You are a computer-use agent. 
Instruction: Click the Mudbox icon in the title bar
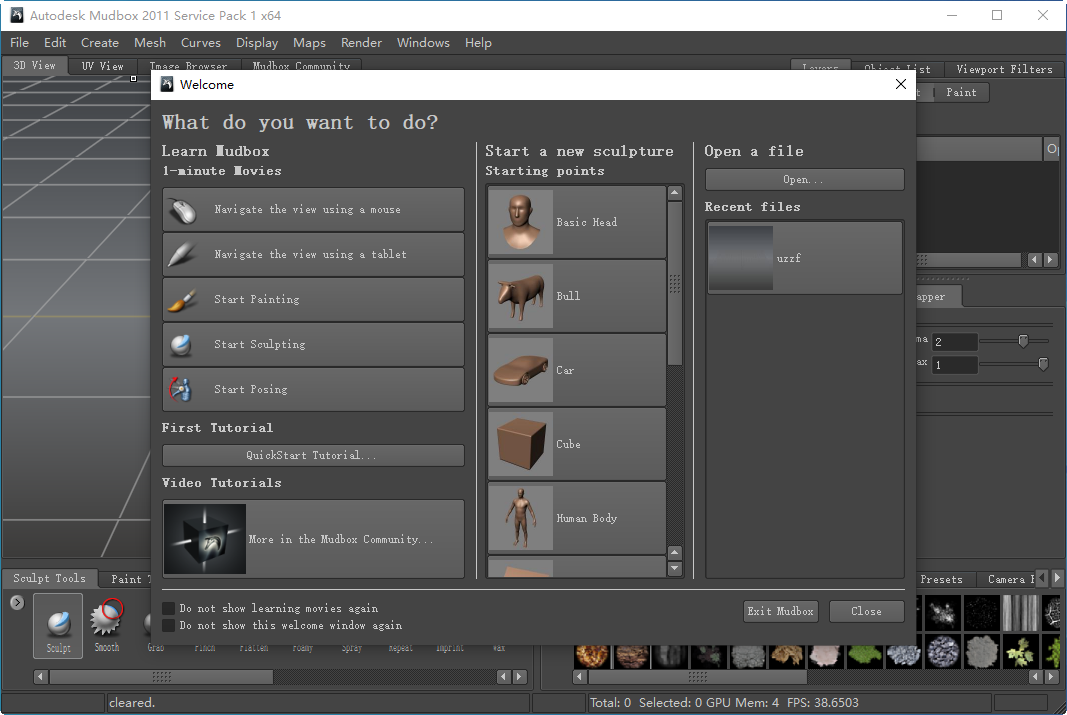16,15
